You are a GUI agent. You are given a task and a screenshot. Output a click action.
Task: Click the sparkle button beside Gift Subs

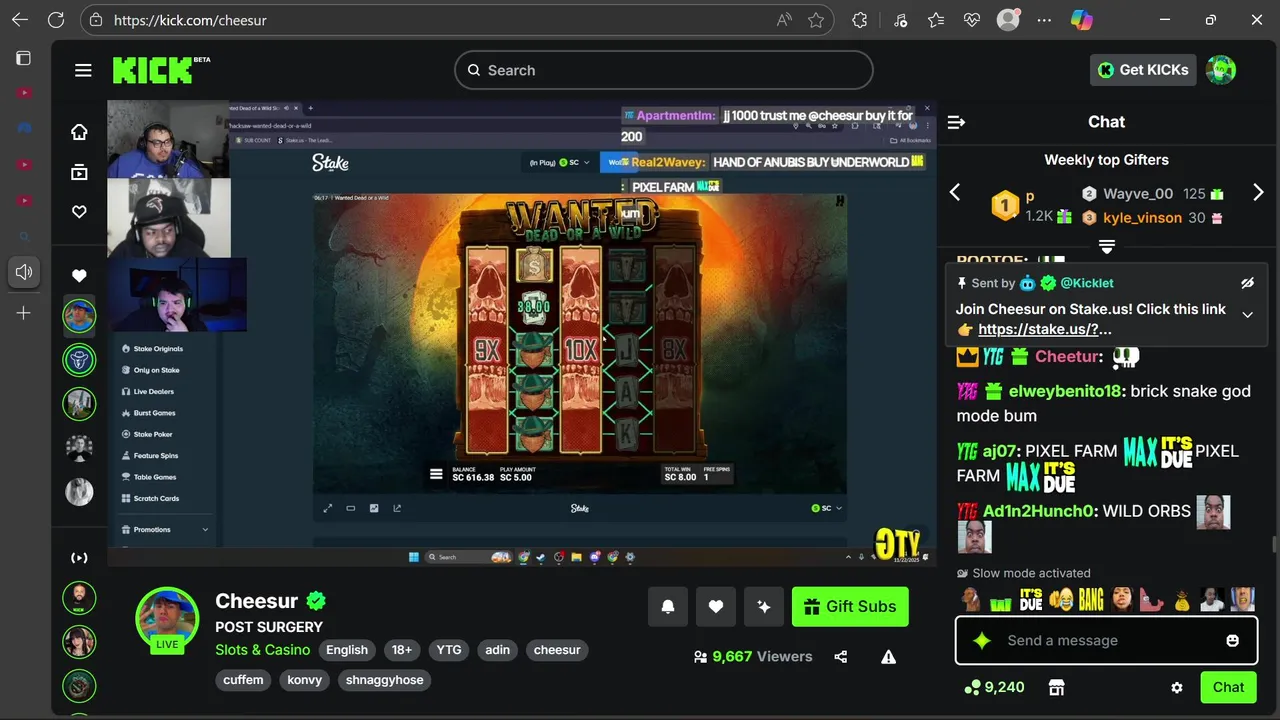pyautogui.click(x=764, y=606)
